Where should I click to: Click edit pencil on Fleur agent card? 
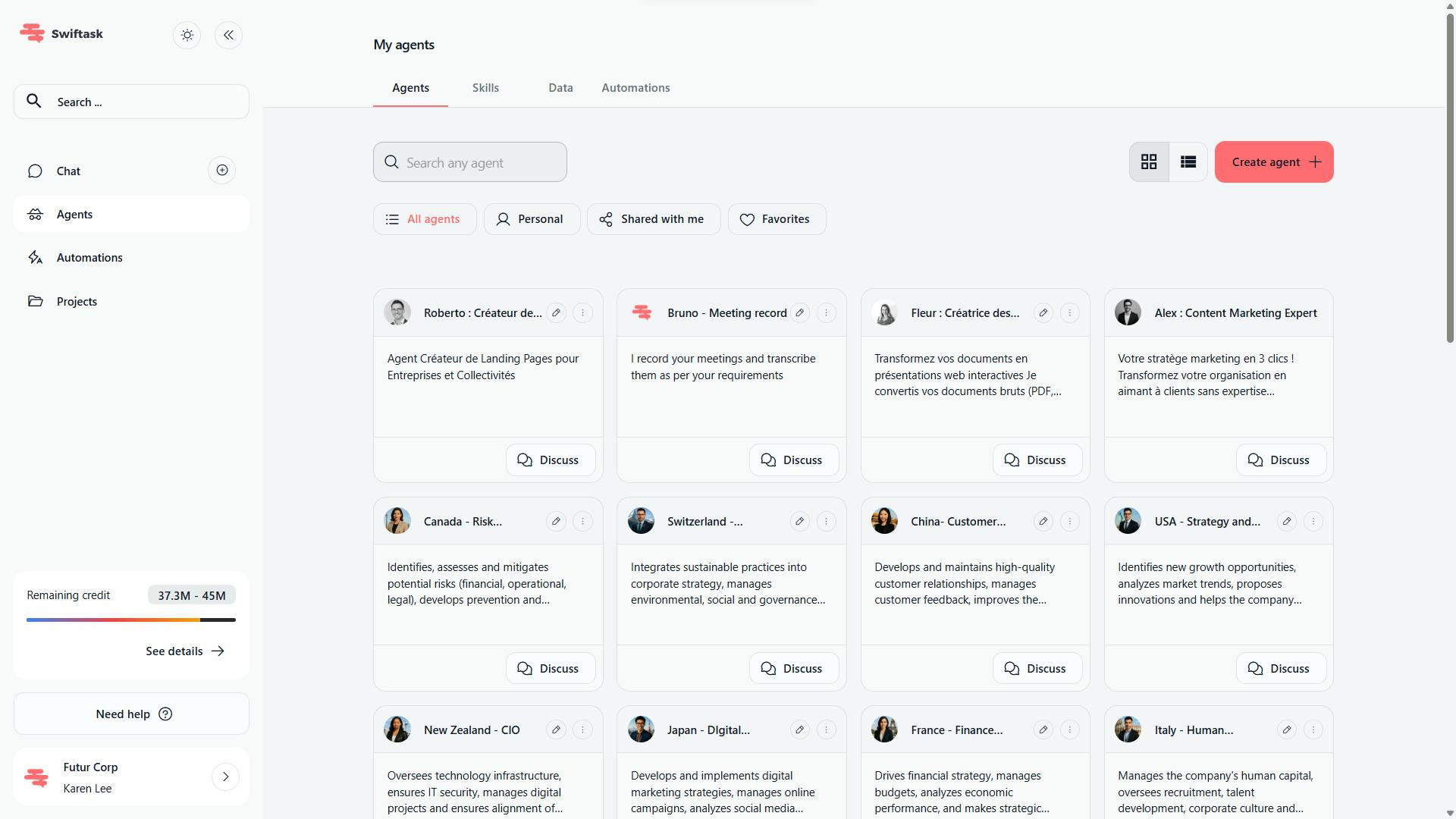pyautogui.click(x=1043, y=312)
